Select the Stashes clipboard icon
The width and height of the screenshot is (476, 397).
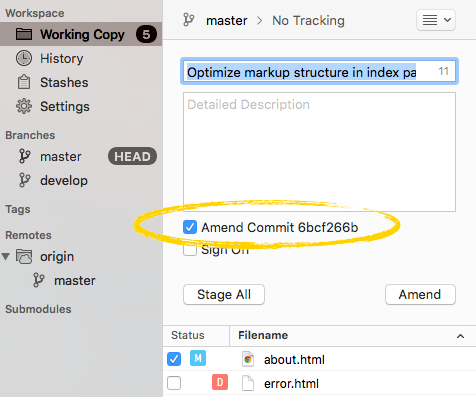tap(24, 82)
